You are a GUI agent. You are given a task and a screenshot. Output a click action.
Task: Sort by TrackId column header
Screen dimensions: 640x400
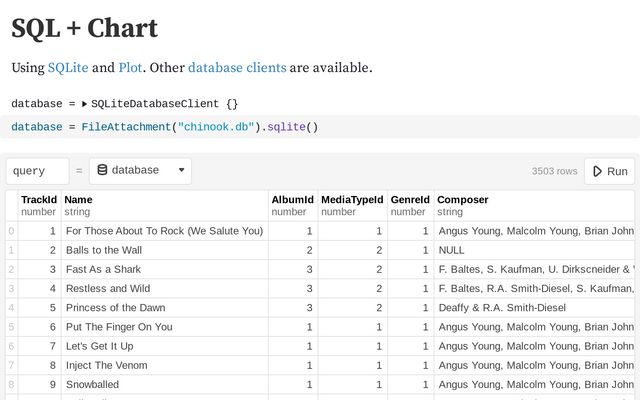39,200
